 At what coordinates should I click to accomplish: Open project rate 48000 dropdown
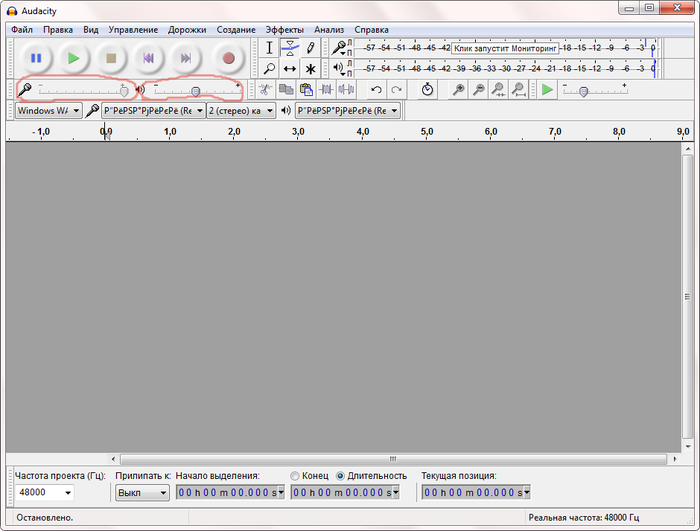tap(45, 493)
